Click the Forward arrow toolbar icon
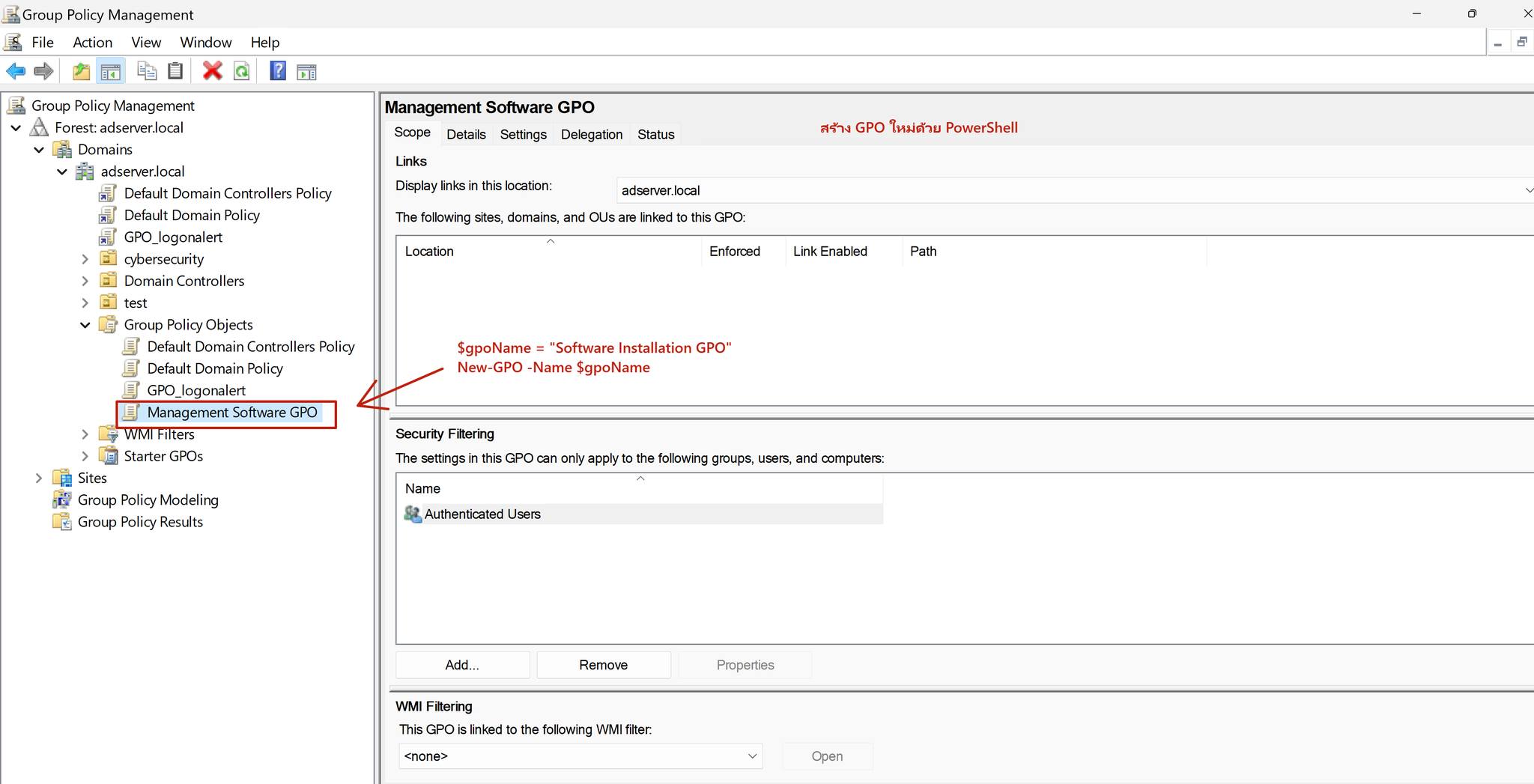Image resolution: width=1534 pixels, height=784 pixels. pyautogui.click(x=44, y=71)
